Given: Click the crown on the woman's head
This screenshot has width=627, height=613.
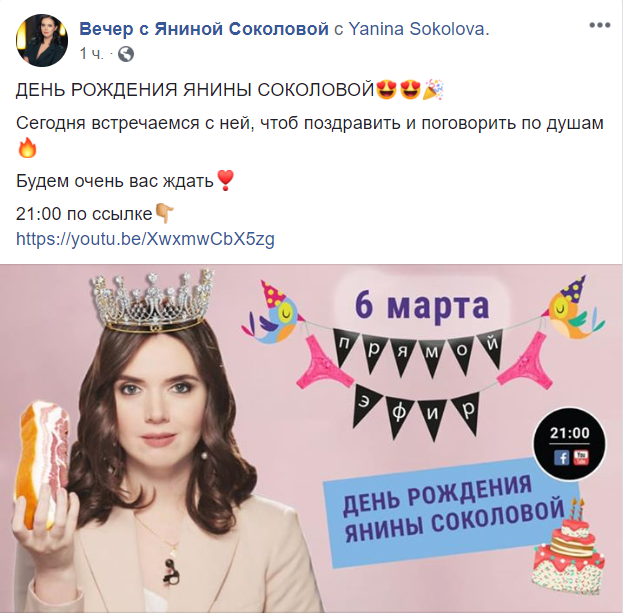Looking at the screenshot, I should (x=152, y=301).
